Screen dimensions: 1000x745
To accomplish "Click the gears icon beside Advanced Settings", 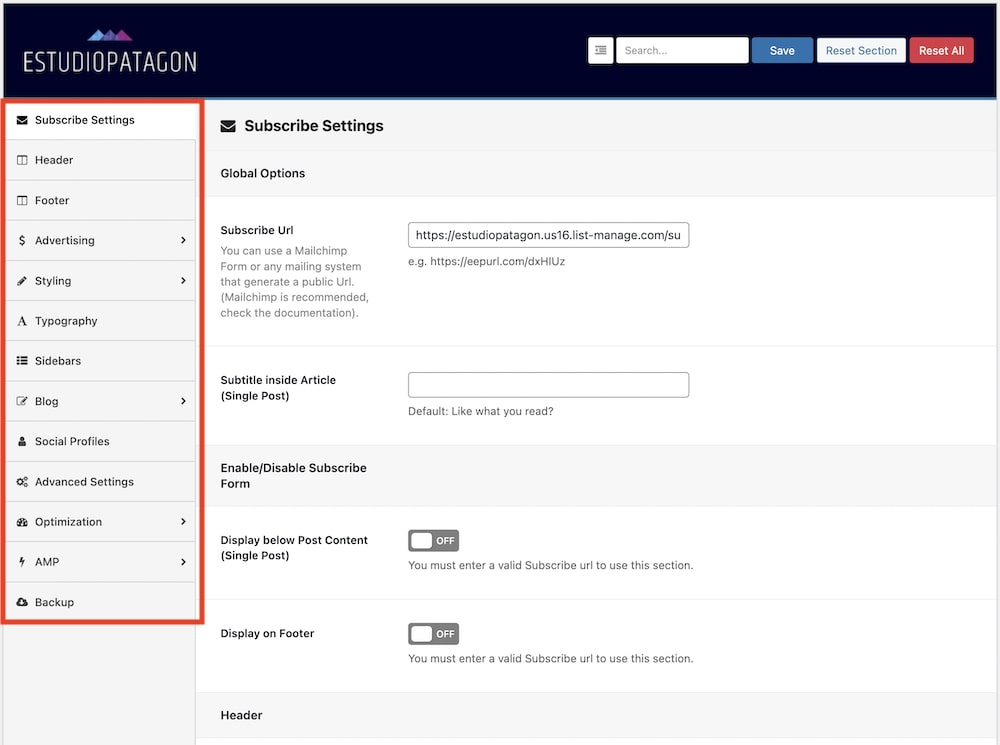I will tap(22, 481).
